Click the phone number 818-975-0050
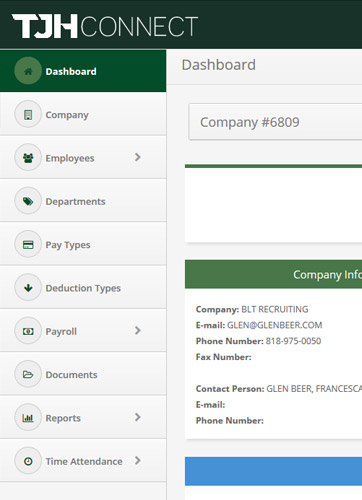Image resolution: width=362 pixels, height=500 pixels. coord(293,341)
